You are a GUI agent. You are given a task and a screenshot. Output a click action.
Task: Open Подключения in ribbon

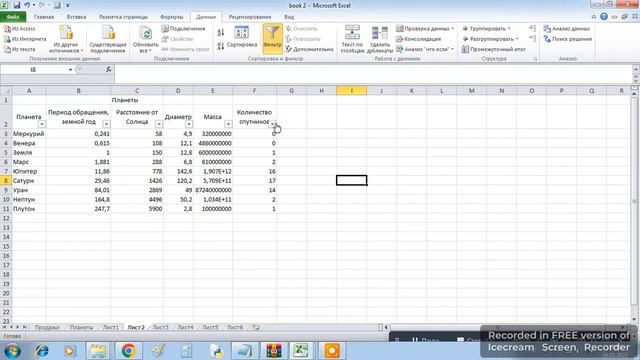coord(183,29)
